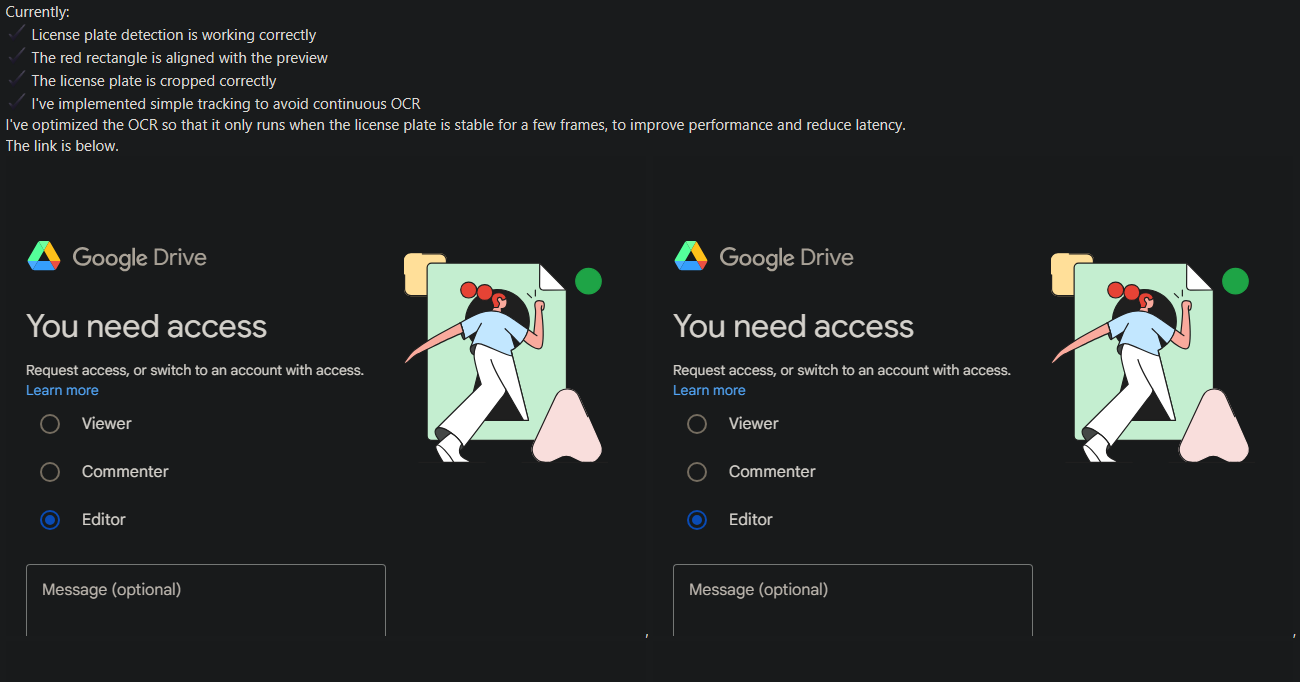1300x682 pixels.
Task: Click Message (optional) field in right card
Action: pos(853,600)
